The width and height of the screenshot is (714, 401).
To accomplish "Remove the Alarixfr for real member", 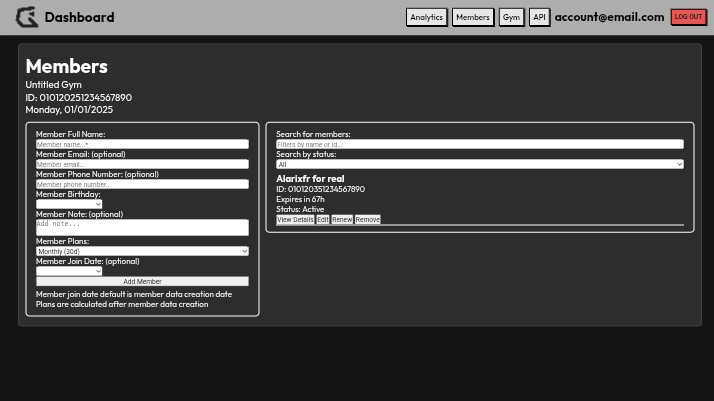I will (367, 219).
